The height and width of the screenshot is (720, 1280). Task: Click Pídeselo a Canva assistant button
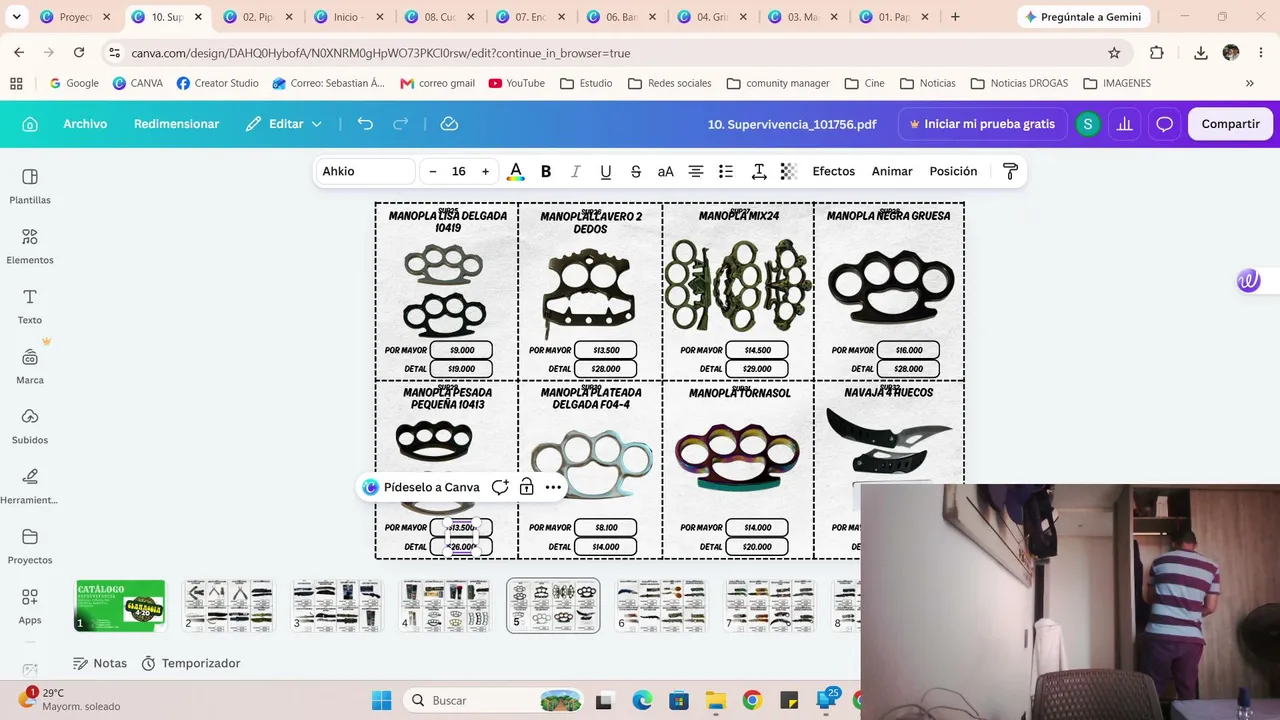(421, 487)
